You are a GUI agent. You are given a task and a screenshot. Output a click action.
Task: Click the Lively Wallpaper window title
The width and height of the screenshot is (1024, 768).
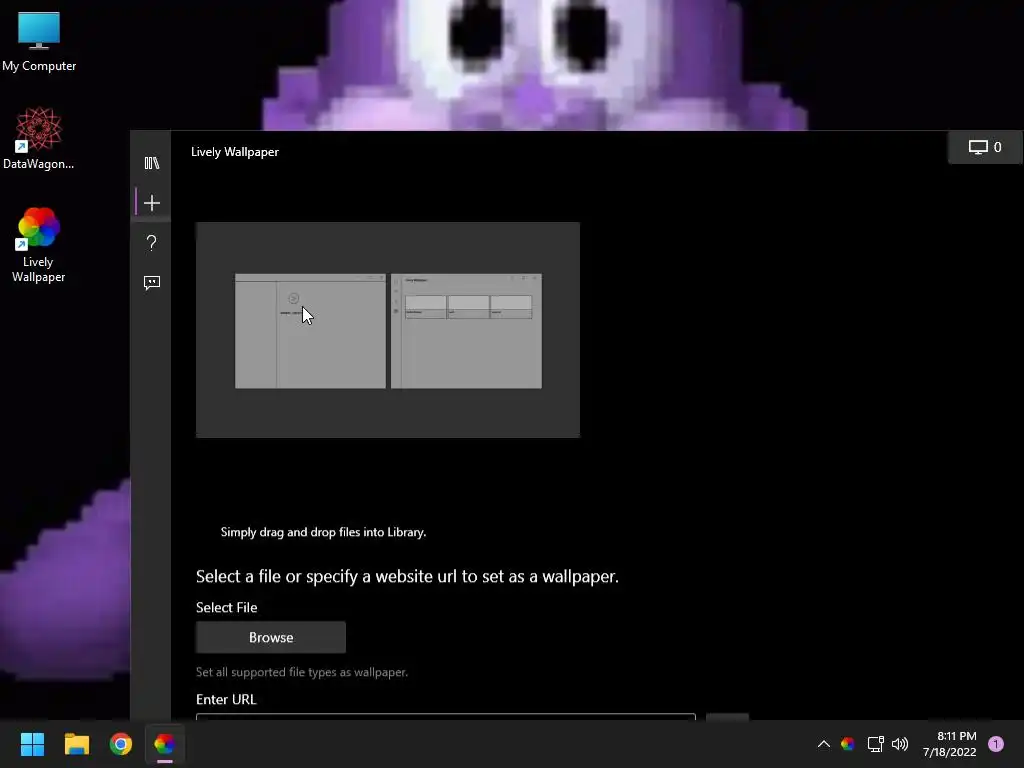coord(234,152)
